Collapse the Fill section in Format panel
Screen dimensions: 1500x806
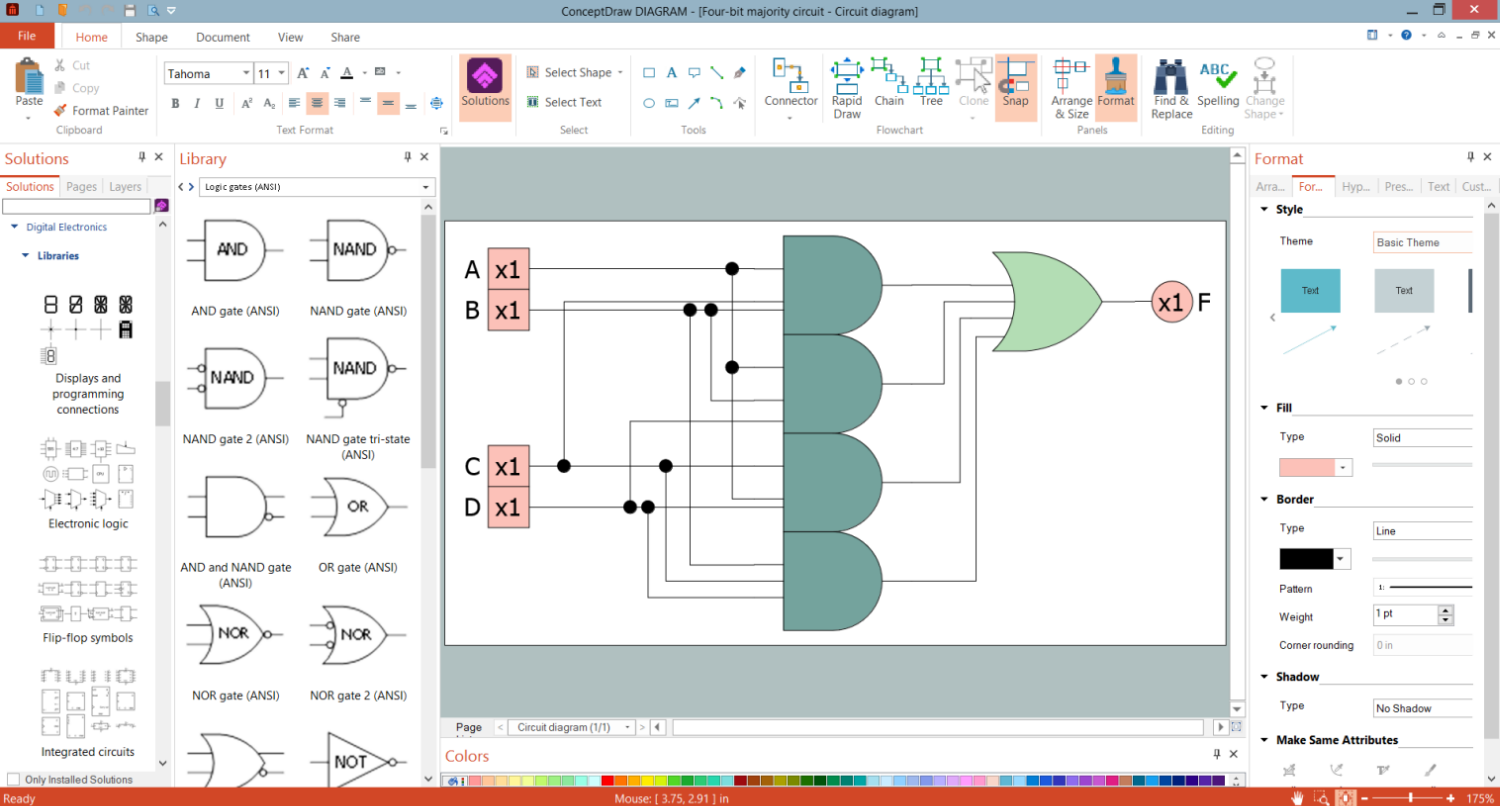[1265, 408]
